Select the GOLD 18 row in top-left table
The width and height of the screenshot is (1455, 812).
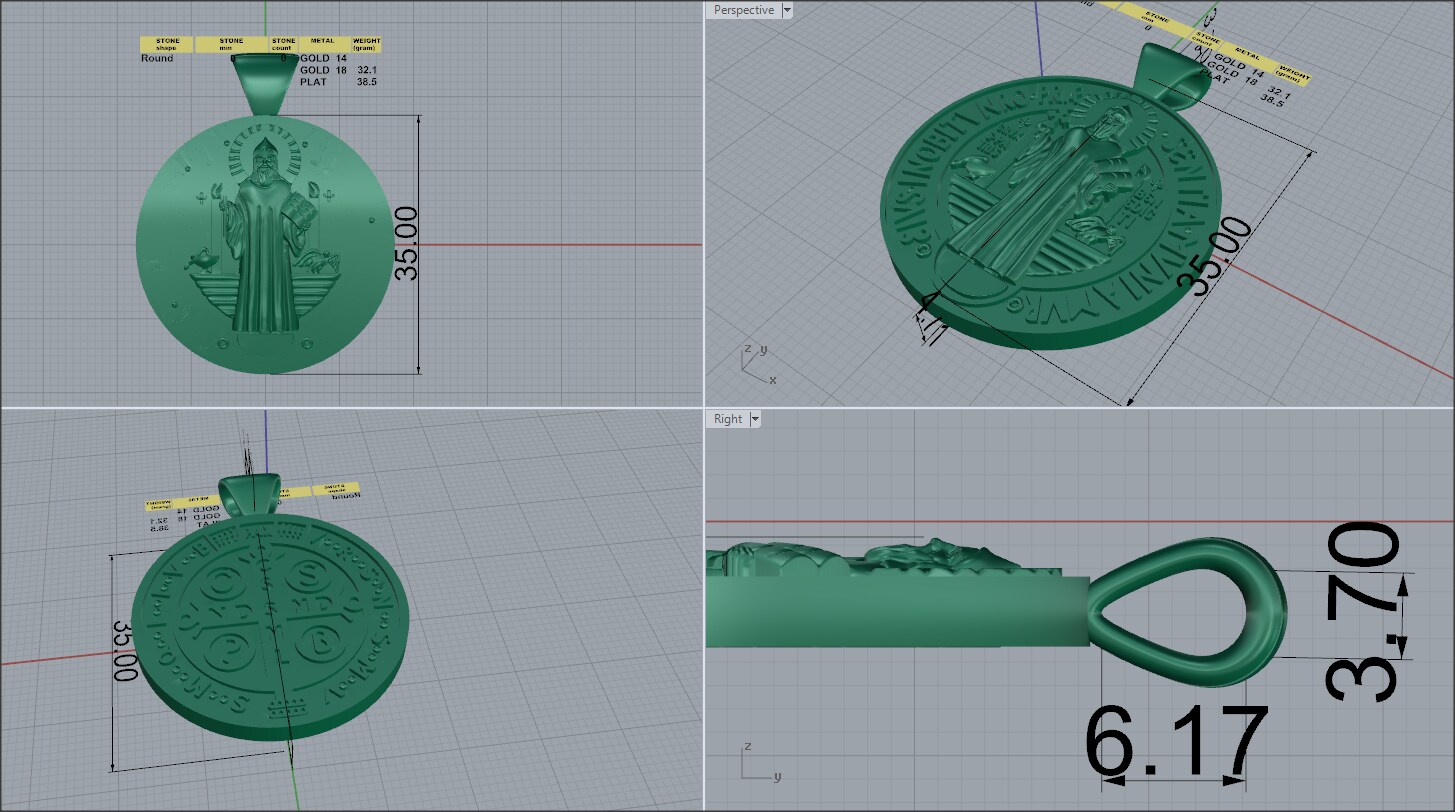click(x=336, y=70)
